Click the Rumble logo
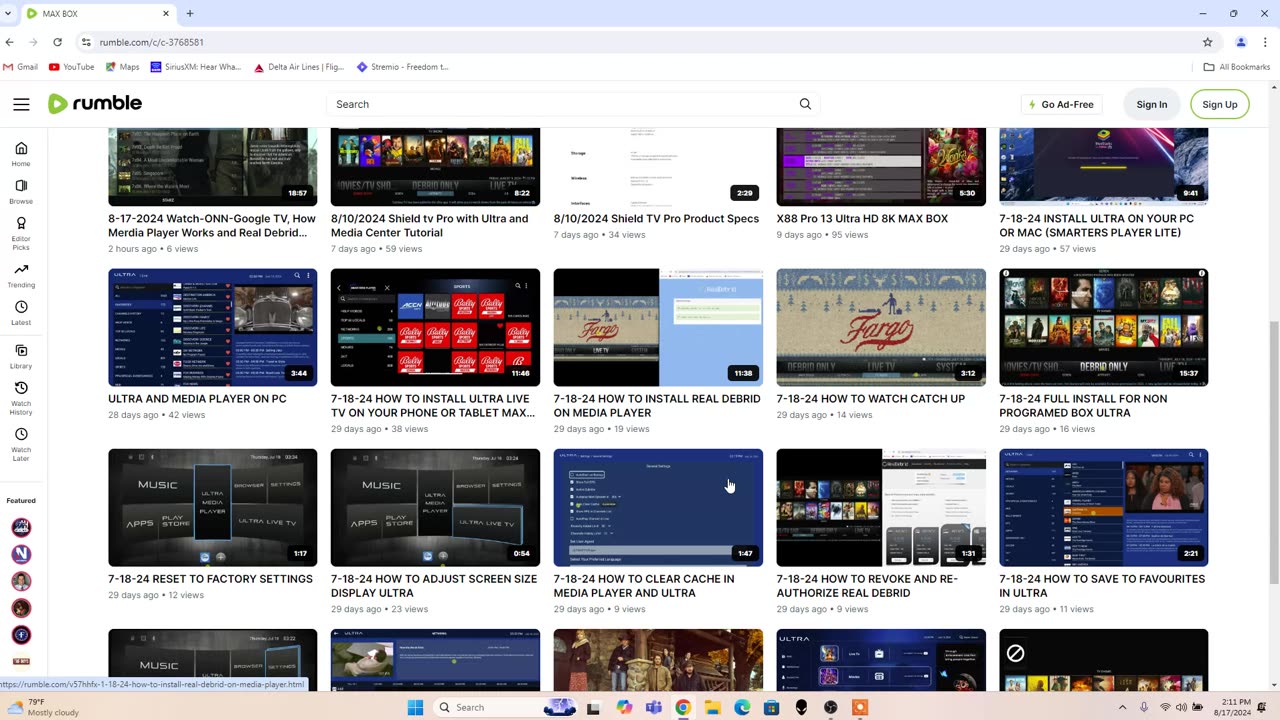Viewport: 1280px width, 720px height. point(95,104)
